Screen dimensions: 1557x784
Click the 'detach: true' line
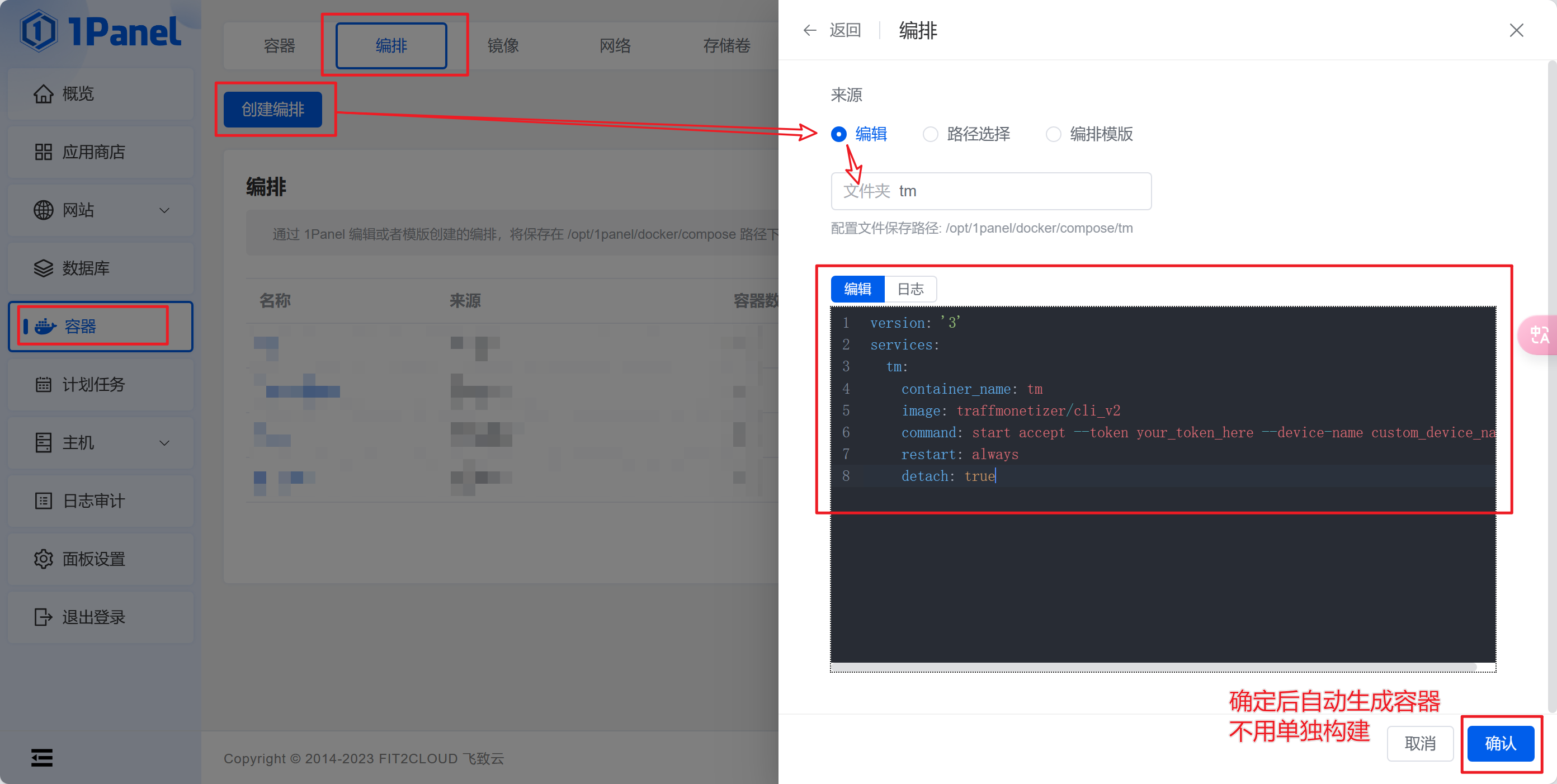pos(949,476)
